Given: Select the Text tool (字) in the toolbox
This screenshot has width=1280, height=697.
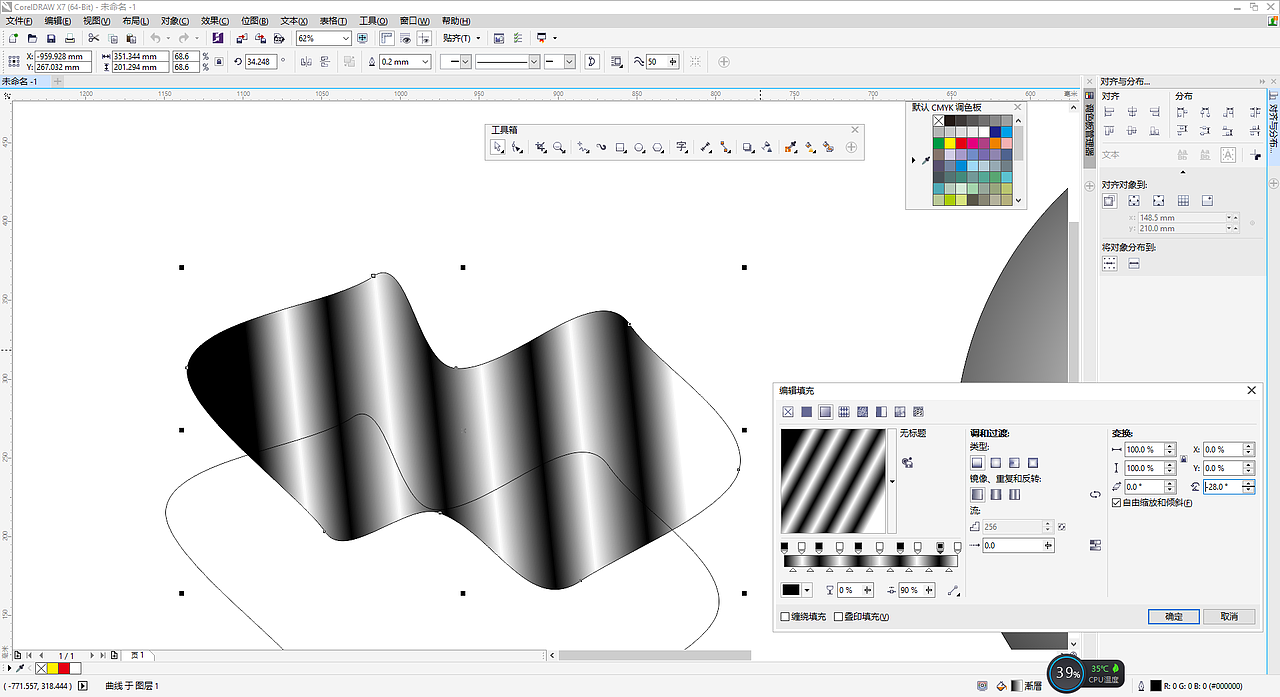Looking at the screenshot, I should coord(682,147).
